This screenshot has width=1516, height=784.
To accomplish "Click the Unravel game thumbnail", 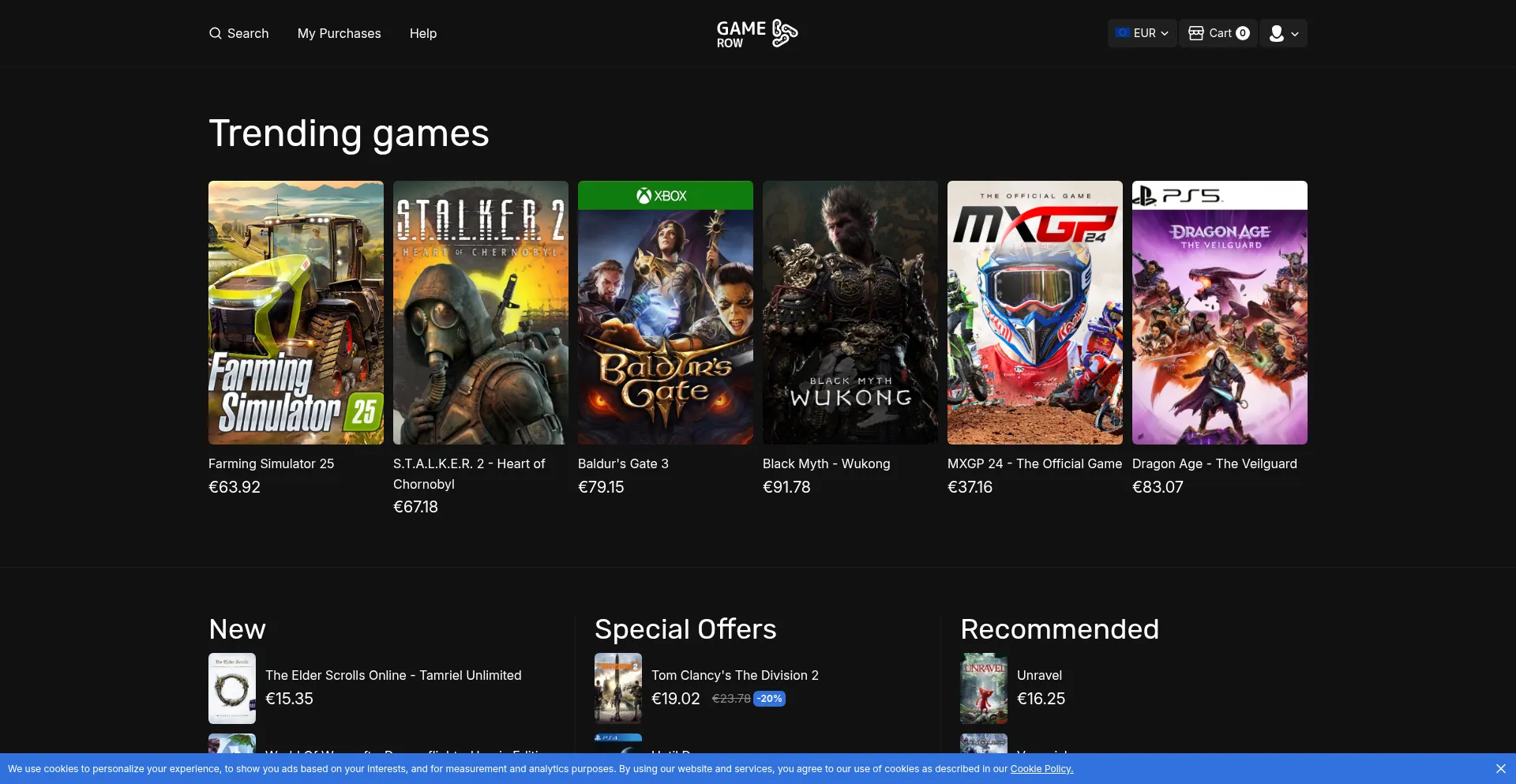I will [x=983, y=688].
